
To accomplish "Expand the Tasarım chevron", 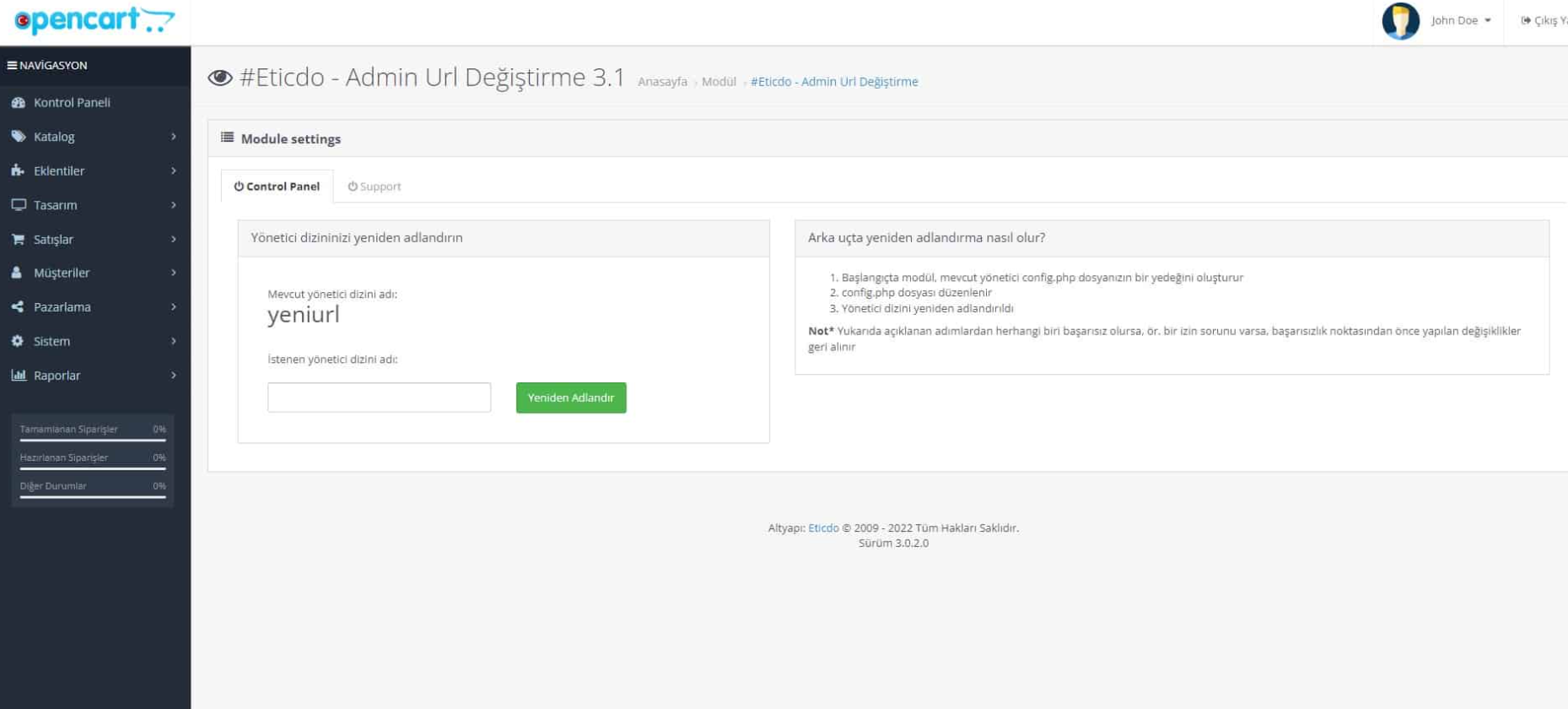I will click(x=173, y=205).
